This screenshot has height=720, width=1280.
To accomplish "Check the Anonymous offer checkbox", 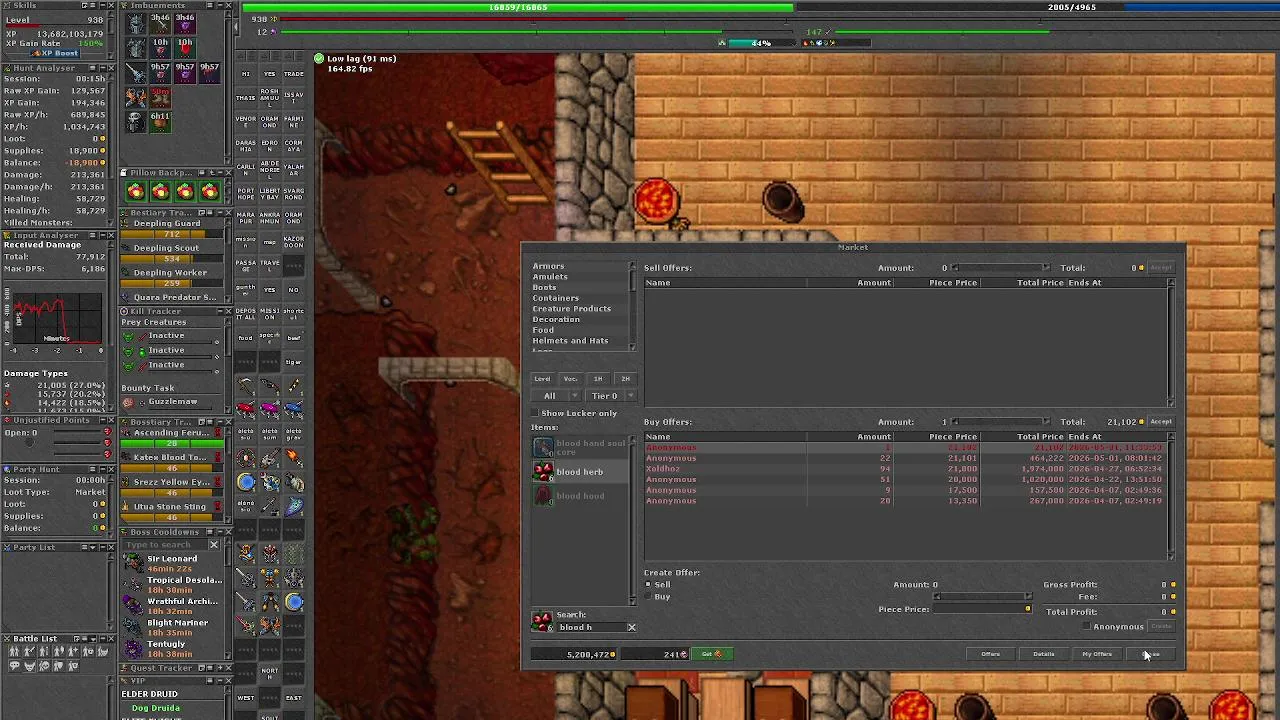I will (1087, 627).
